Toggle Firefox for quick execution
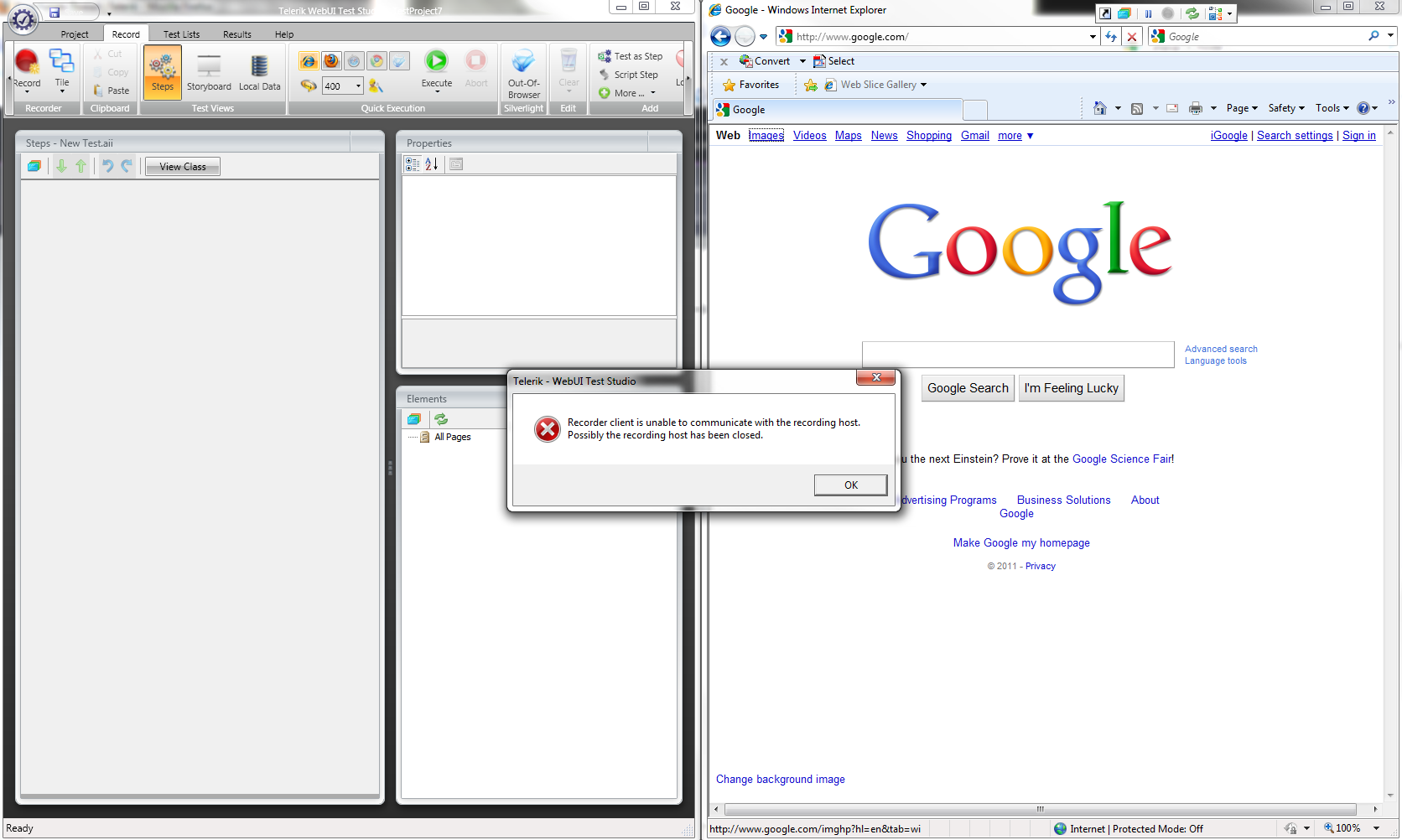 pos(332,61)
